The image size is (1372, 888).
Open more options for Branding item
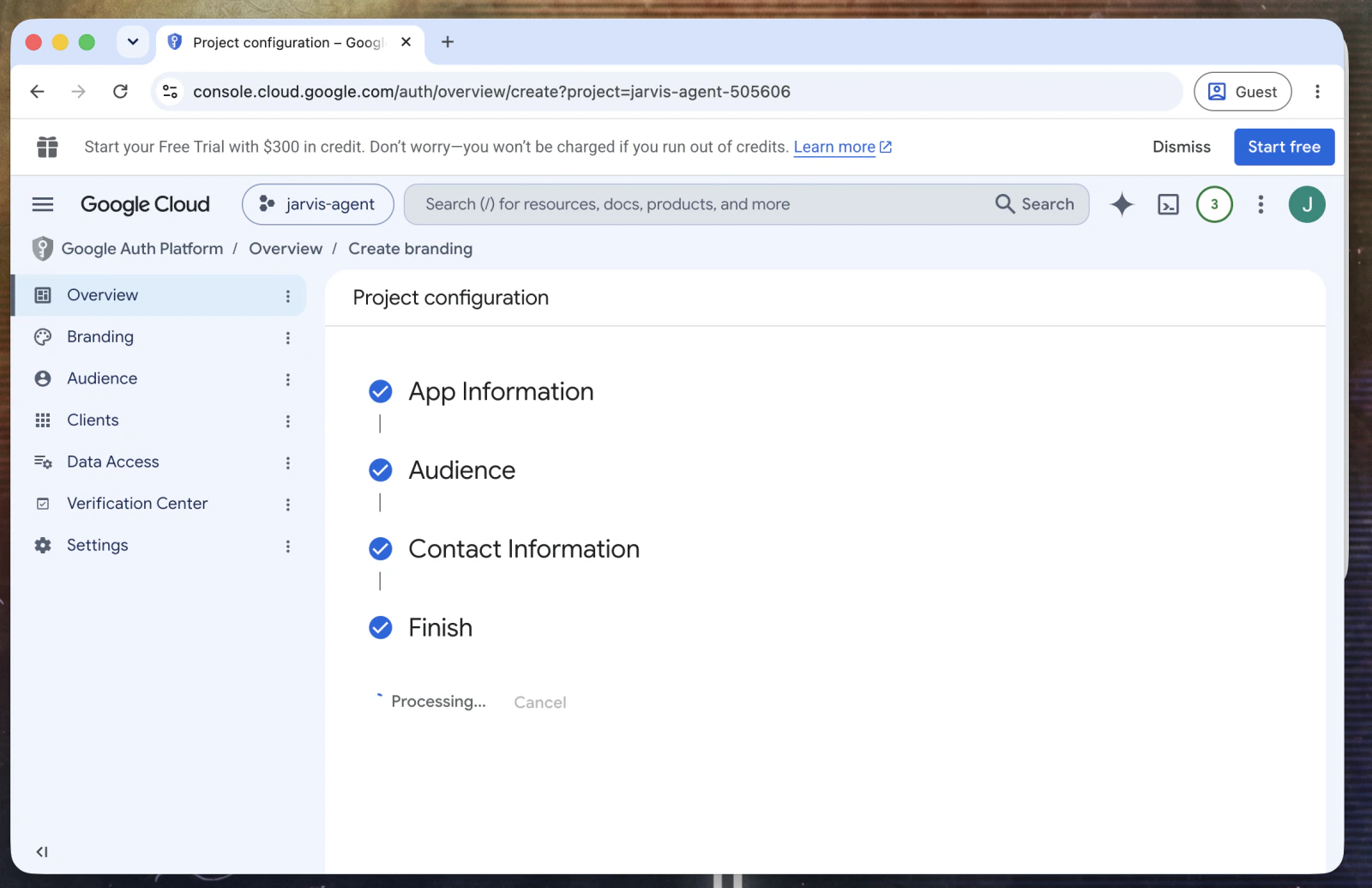click(x=288, y=338)
